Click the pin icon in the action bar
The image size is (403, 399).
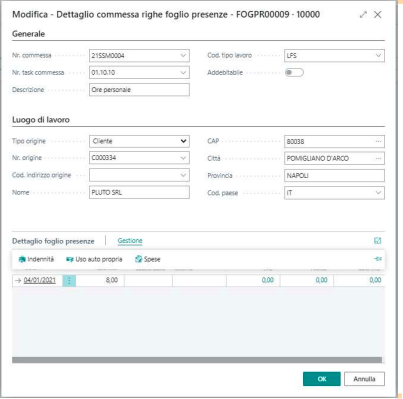point(378,259)
